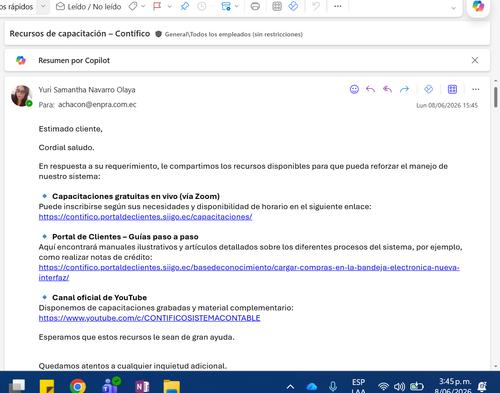Open File Explorer from the taskbar
500x393 pixels.
(172, 387)
